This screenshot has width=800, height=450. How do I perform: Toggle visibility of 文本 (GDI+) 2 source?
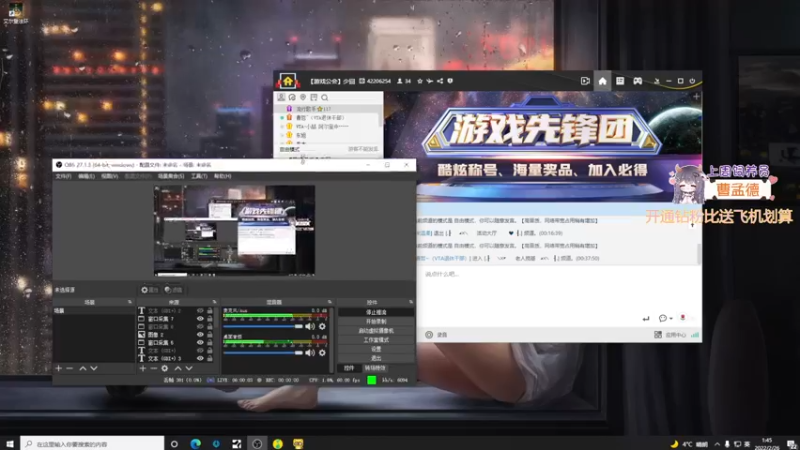(200, 311)
